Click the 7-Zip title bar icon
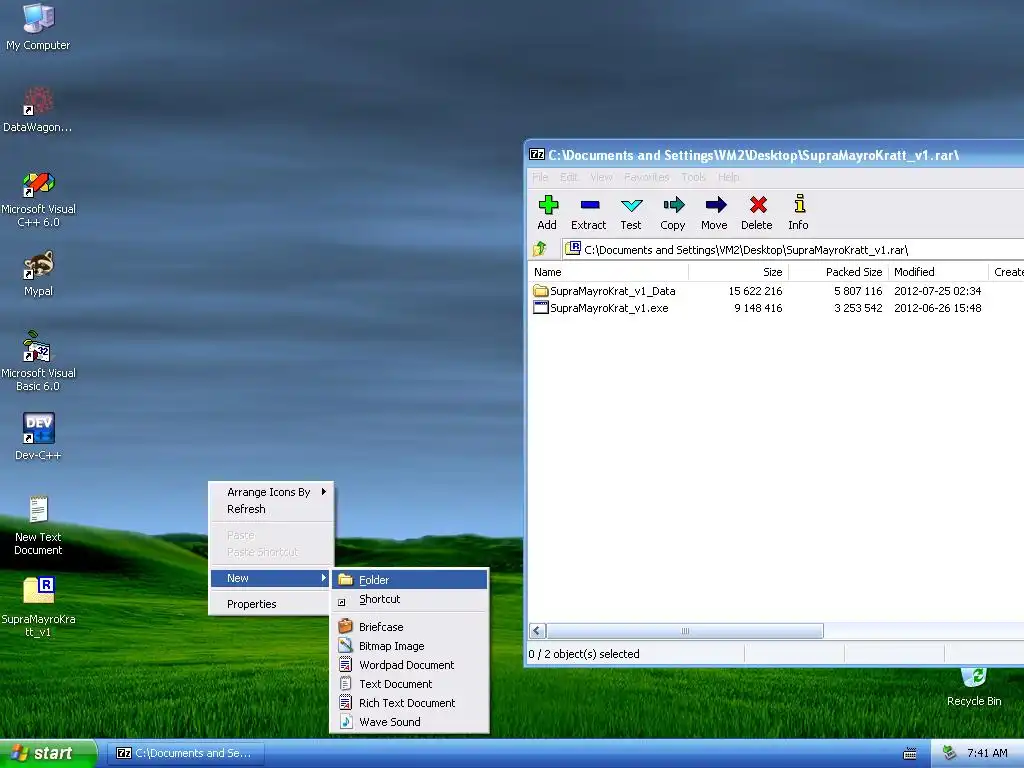This screenshot has height=768, width=1024. pos(537,155)
